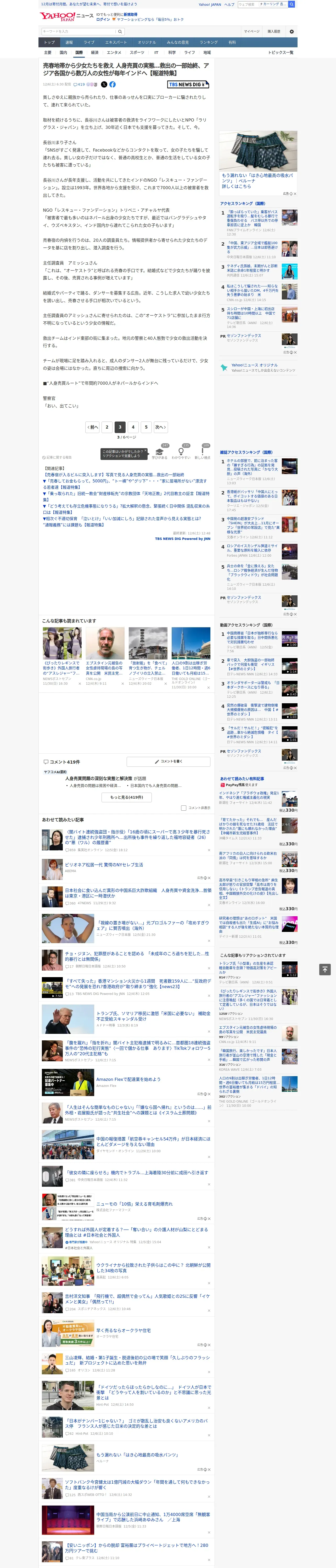Go to page 5 of the article
Screen dimensions: 336x1568
point(146,427)
